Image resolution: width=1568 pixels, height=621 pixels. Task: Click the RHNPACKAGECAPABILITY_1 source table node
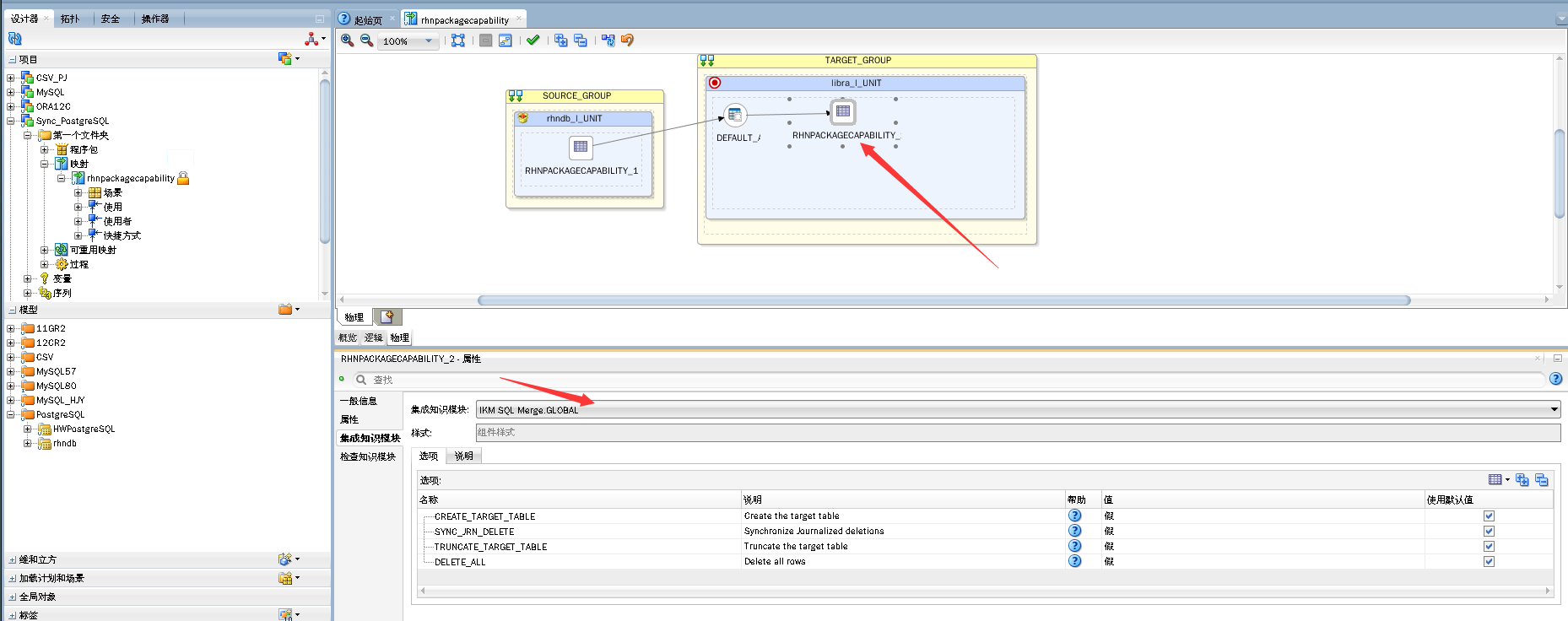pyautogui.click(x=581, y=147)
